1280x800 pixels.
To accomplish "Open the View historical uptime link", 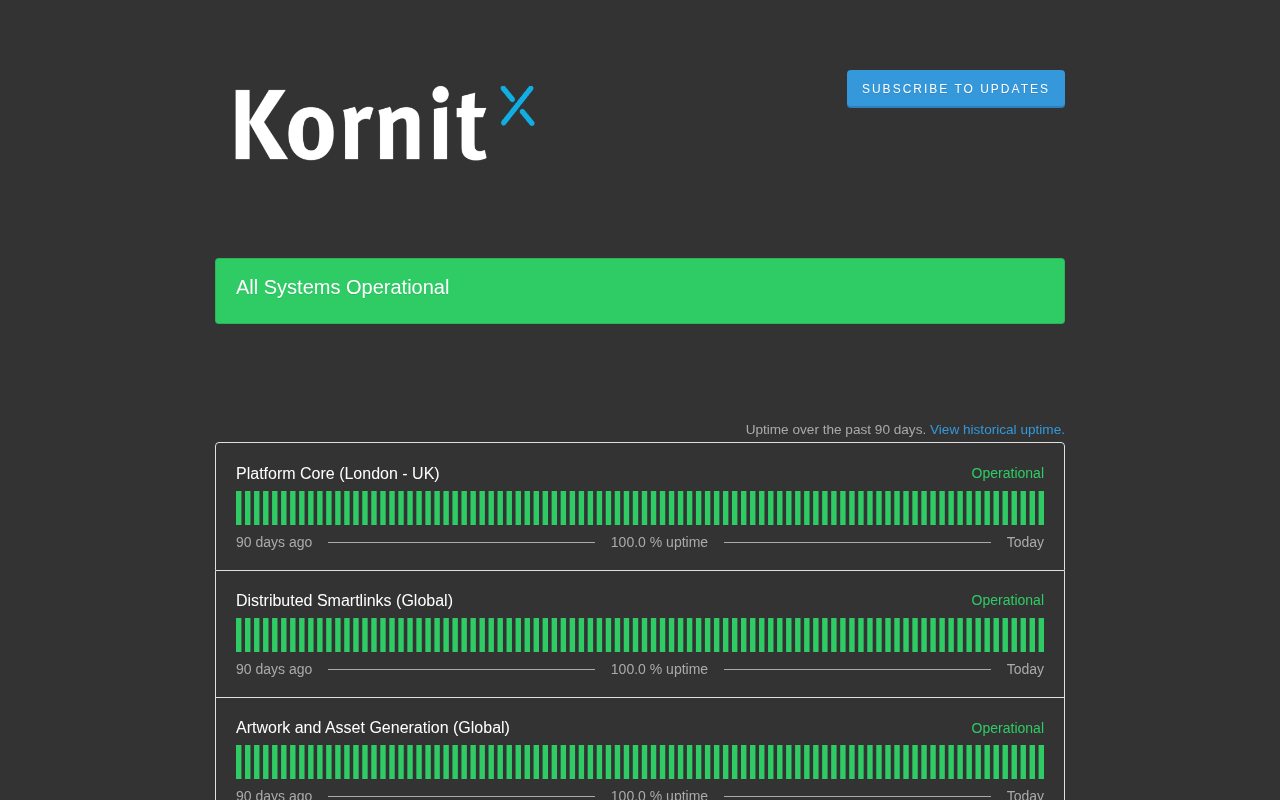I will (x=997, y=430).
